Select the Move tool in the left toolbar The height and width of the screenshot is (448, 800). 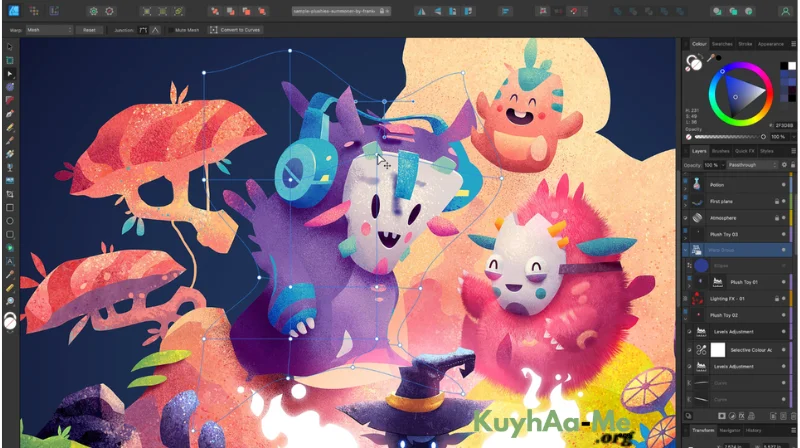pos(10,47)
